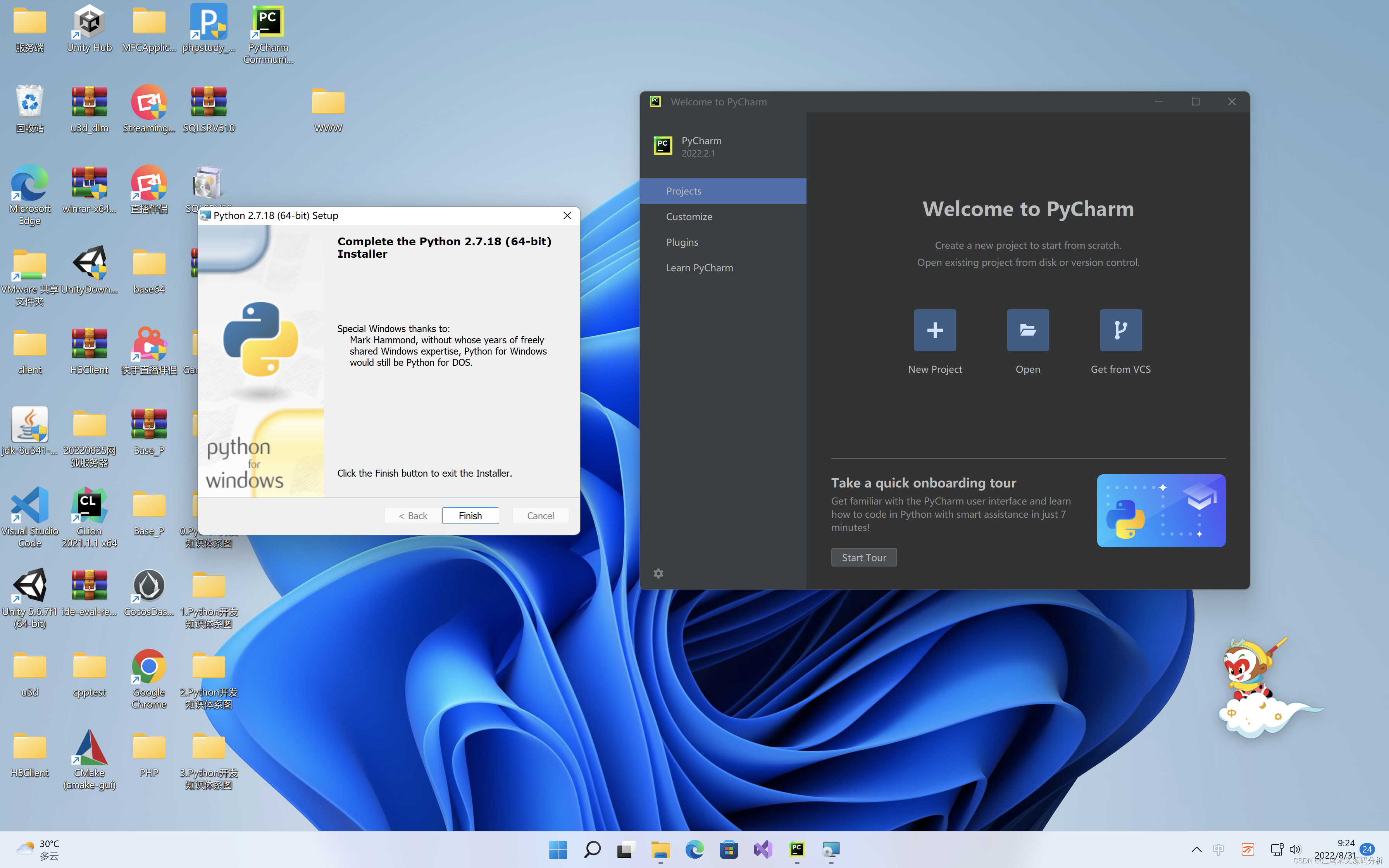The image size is (1389, 868).
Task: Maximize the Welcome to PyCharm window
Action: coord(1195,102)
